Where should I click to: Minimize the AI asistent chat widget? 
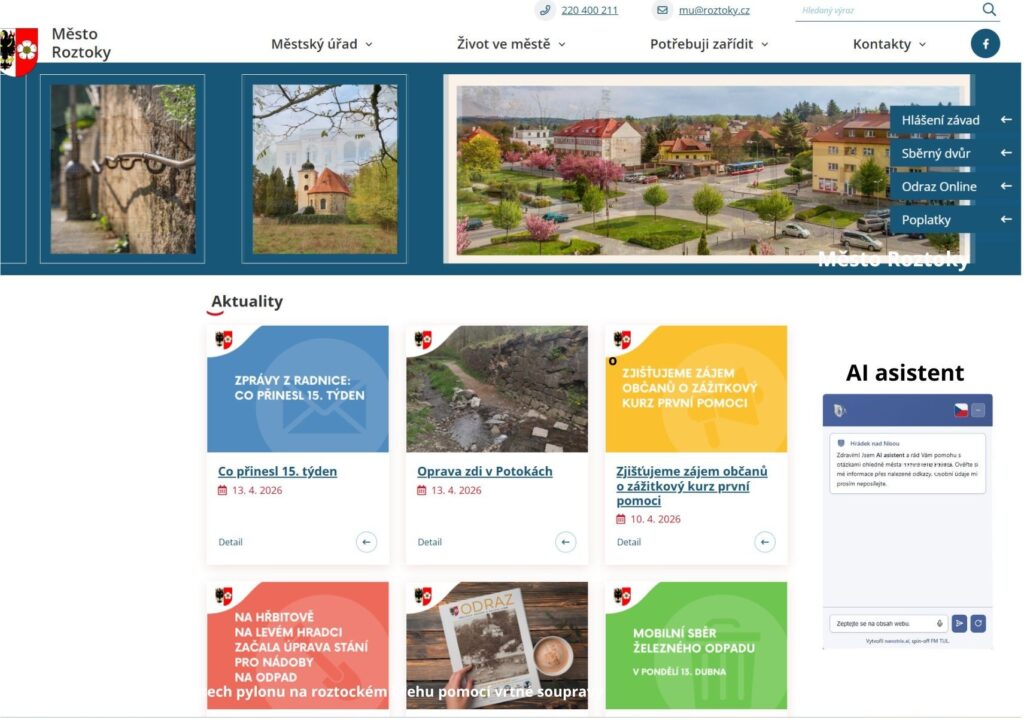pos(978,410)
